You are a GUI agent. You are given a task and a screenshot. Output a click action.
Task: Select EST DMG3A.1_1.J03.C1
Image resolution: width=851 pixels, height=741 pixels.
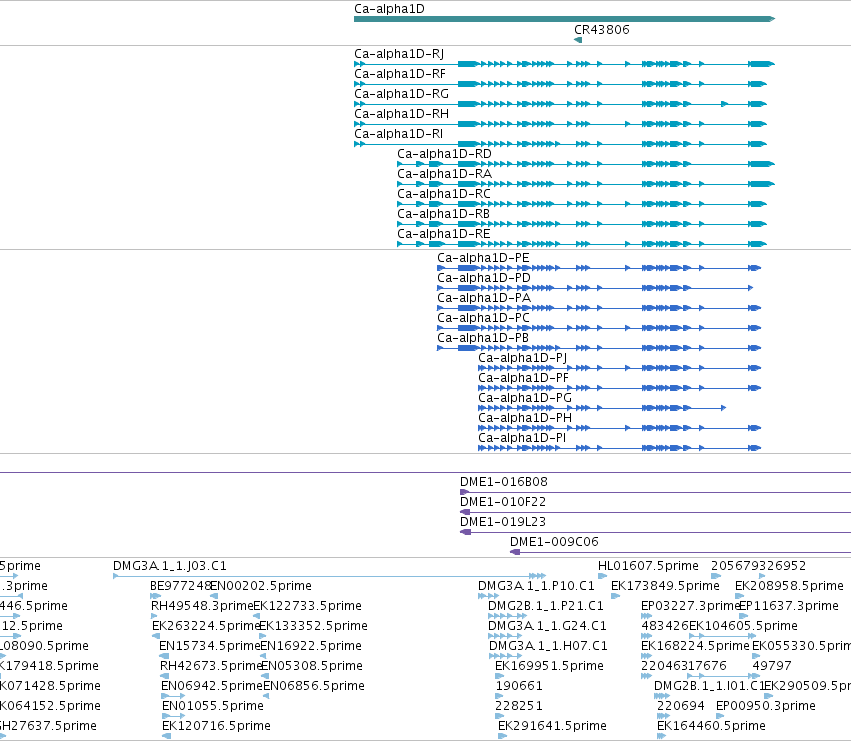329,576
